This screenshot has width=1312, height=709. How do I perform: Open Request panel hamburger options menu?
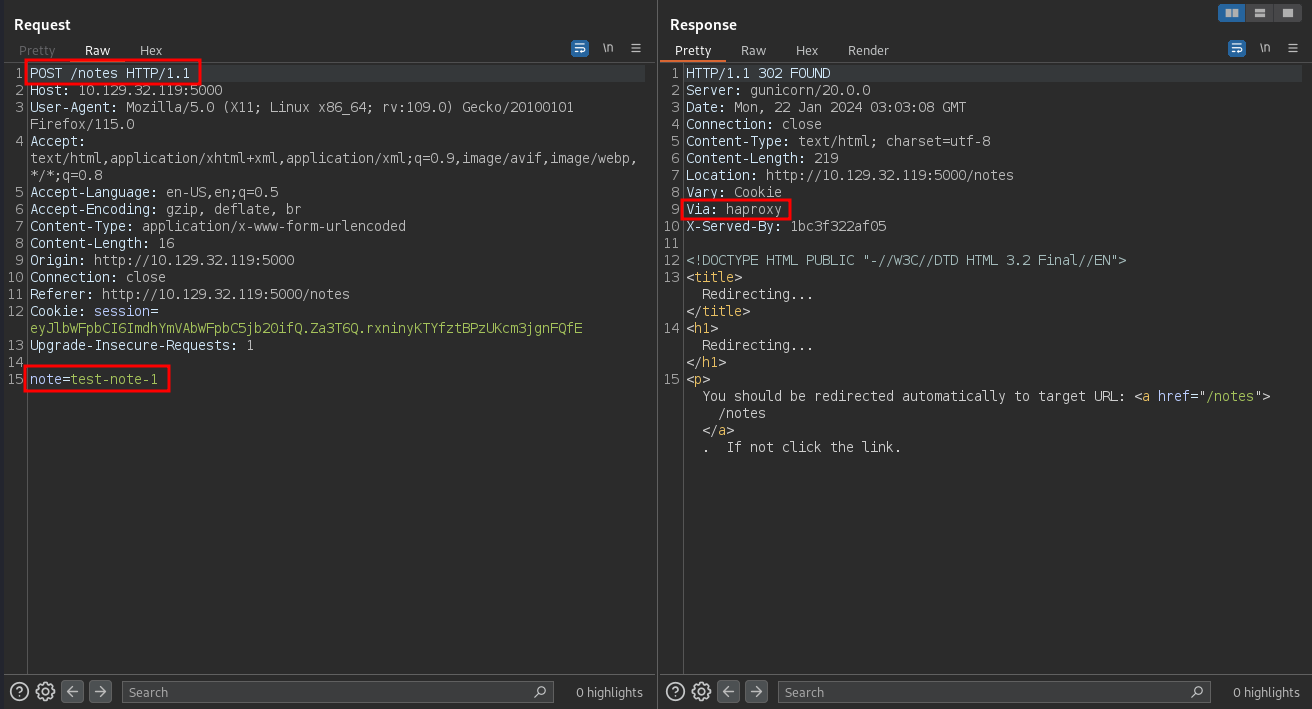[x=636, y=48]
